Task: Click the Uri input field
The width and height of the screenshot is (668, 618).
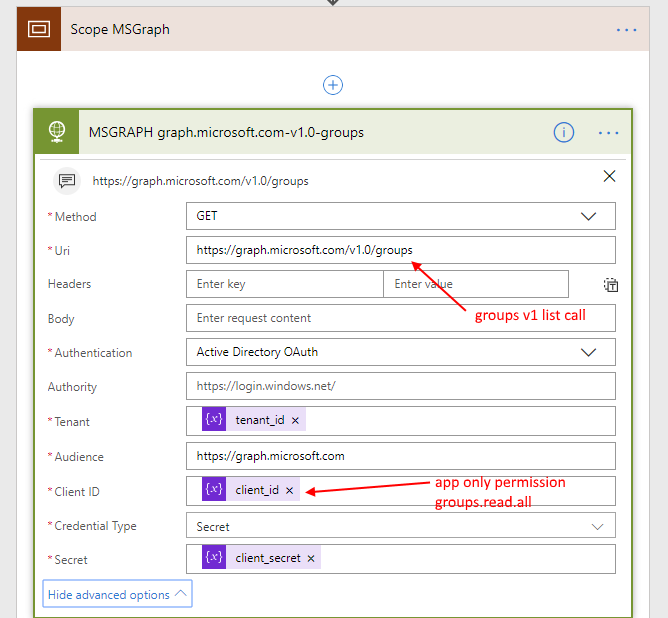Action: [x=400, y=250]
